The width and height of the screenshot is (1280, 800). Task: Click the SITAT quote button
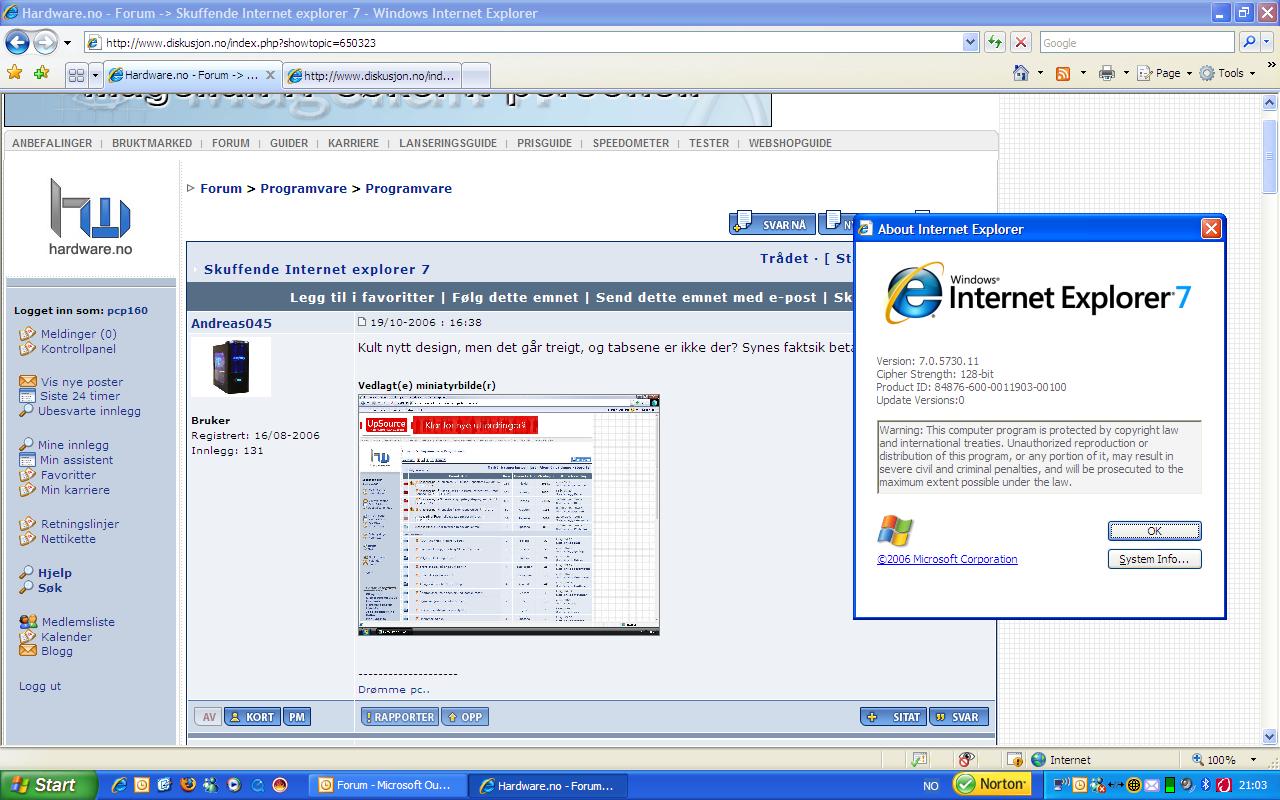pyautogui.click(x=893, y=717)
